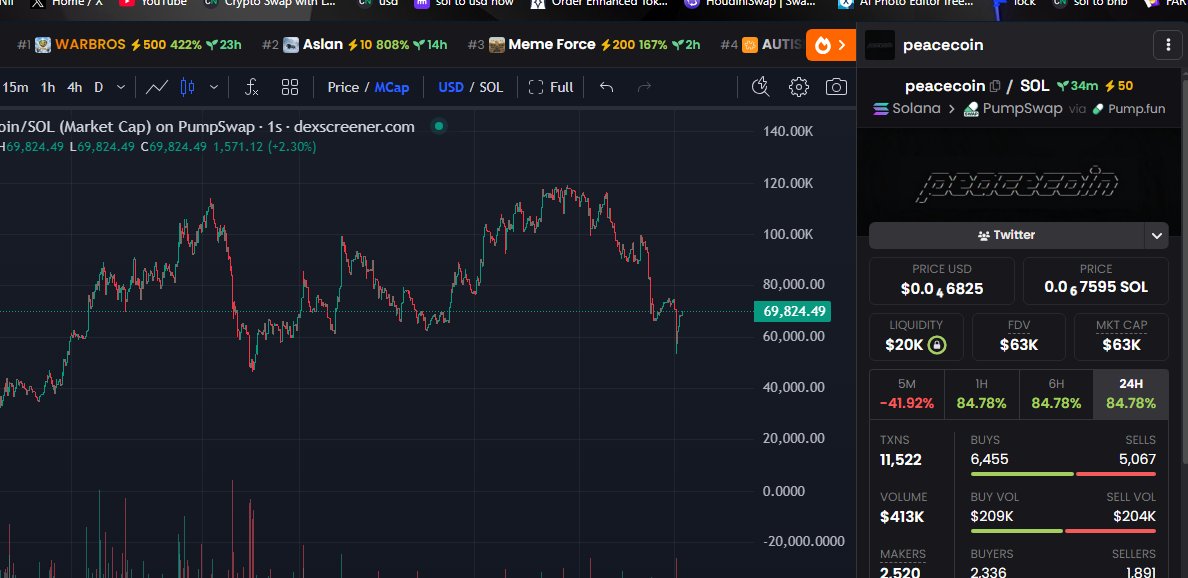Open the PumpSwap DEX link
This screenshot has width=1188, height=578.
point(1013,109)
